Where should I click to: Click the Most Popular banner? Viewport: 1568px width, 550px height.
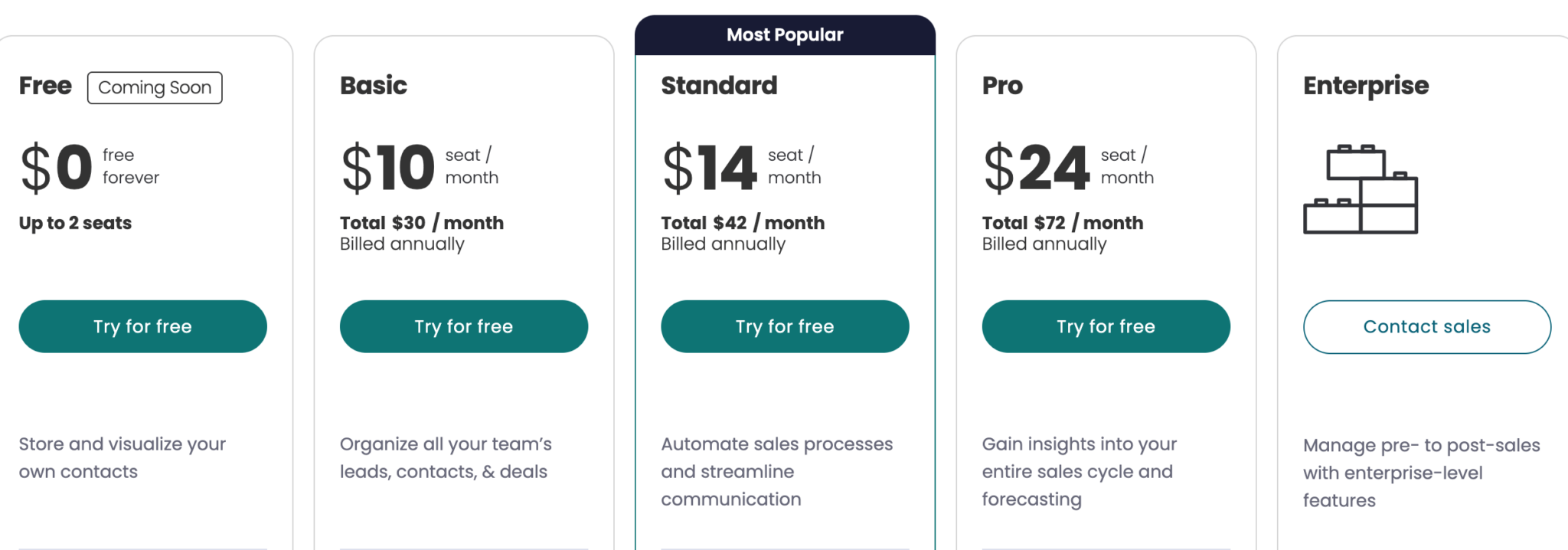pyautogui.click(x=784, y=34)
